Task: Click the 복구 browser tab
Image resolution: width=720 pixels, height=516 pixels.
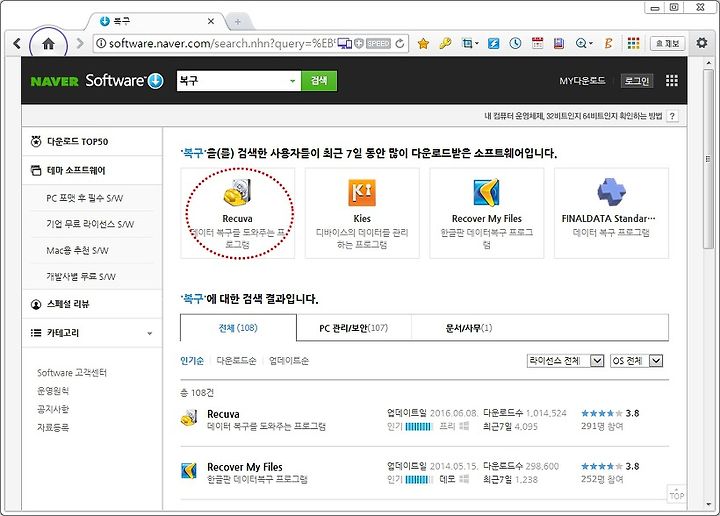Action: (156, 21)
